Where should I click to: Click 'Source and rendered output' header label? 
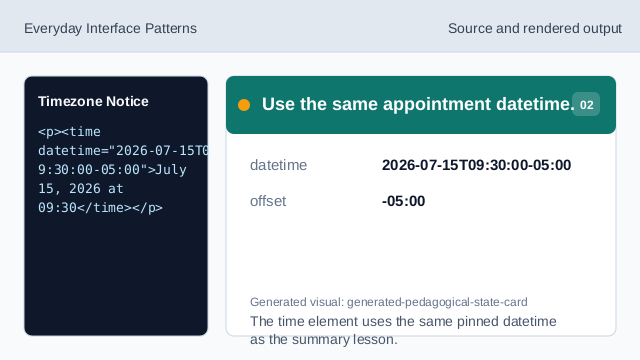[x=535, y=29]
